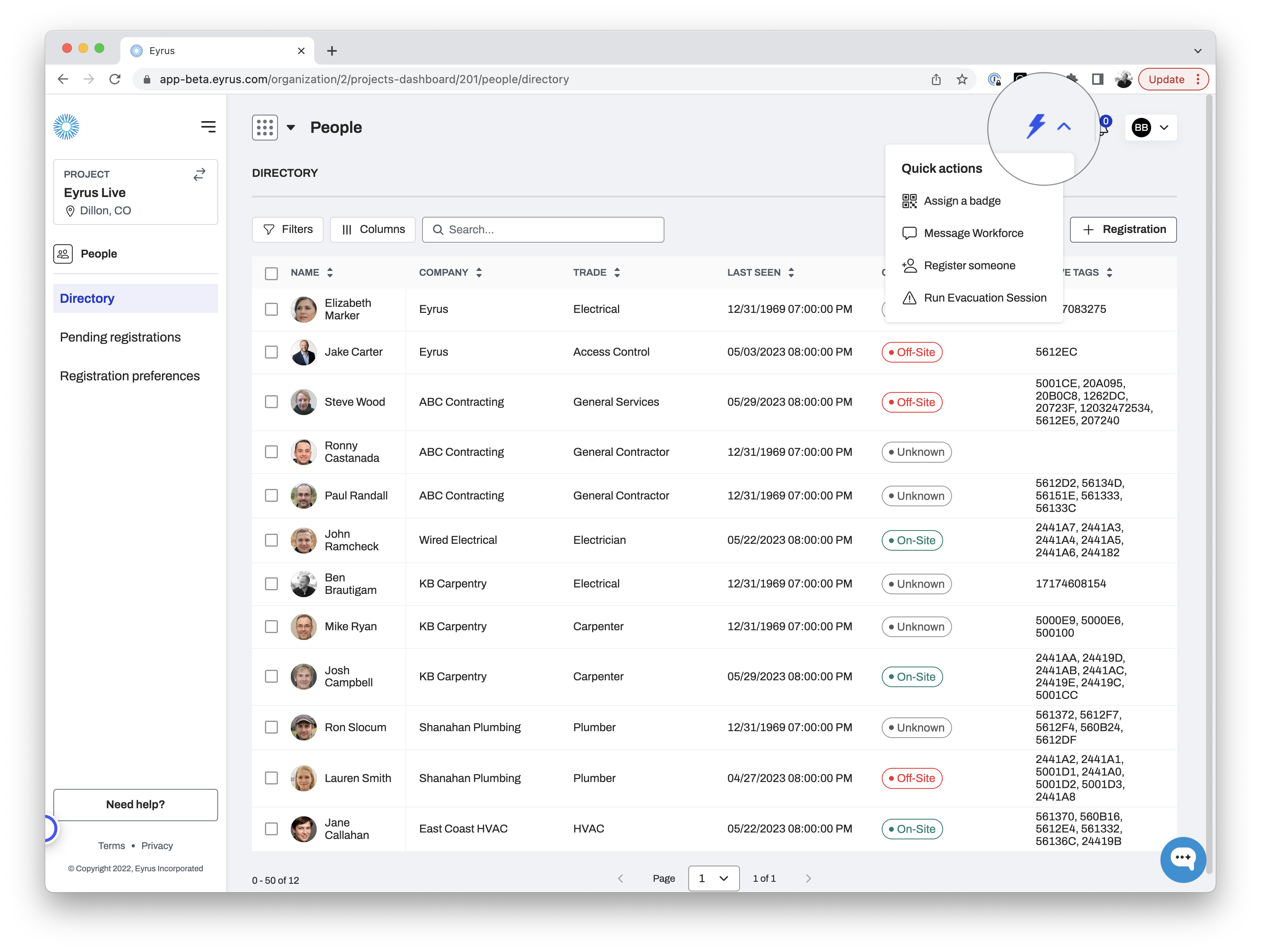The height and width of the screenshot is (952, 1261).
Task: Expand the module switcher dropdown arrow
Action: pyautogui.click(x=291, y=128)
